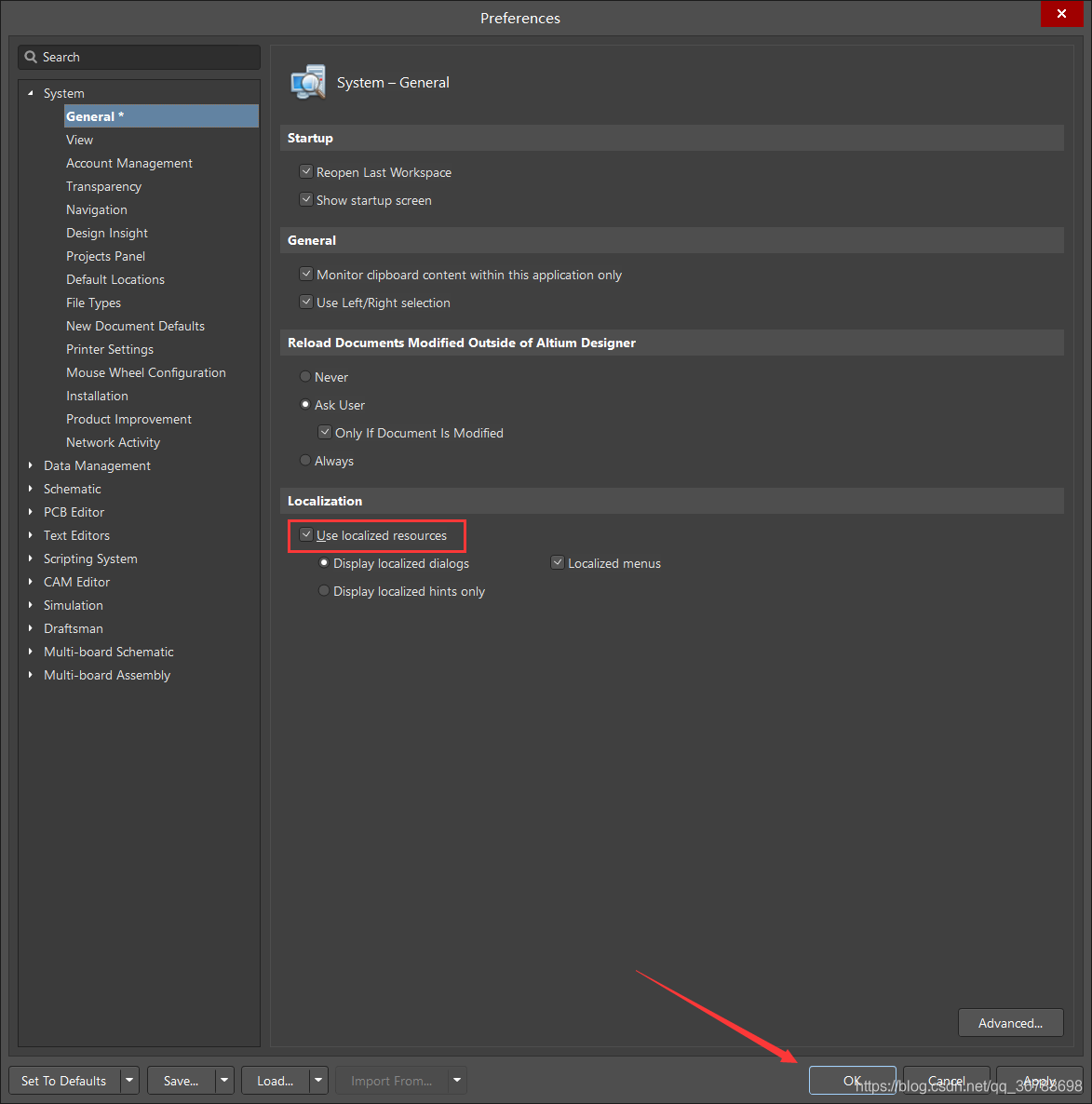Viewport: 1092px width, 1104px height.
Task: Expand the Data Management tree node
Action: 31,465
